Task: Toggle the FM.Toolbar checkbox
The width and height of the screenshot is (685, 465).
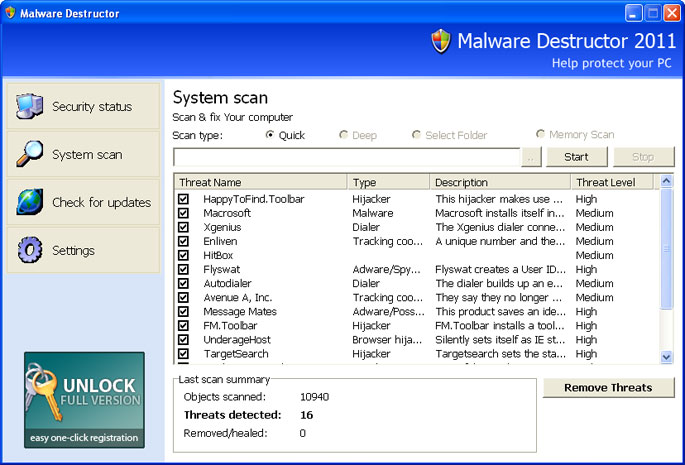Action: [183, 326]
